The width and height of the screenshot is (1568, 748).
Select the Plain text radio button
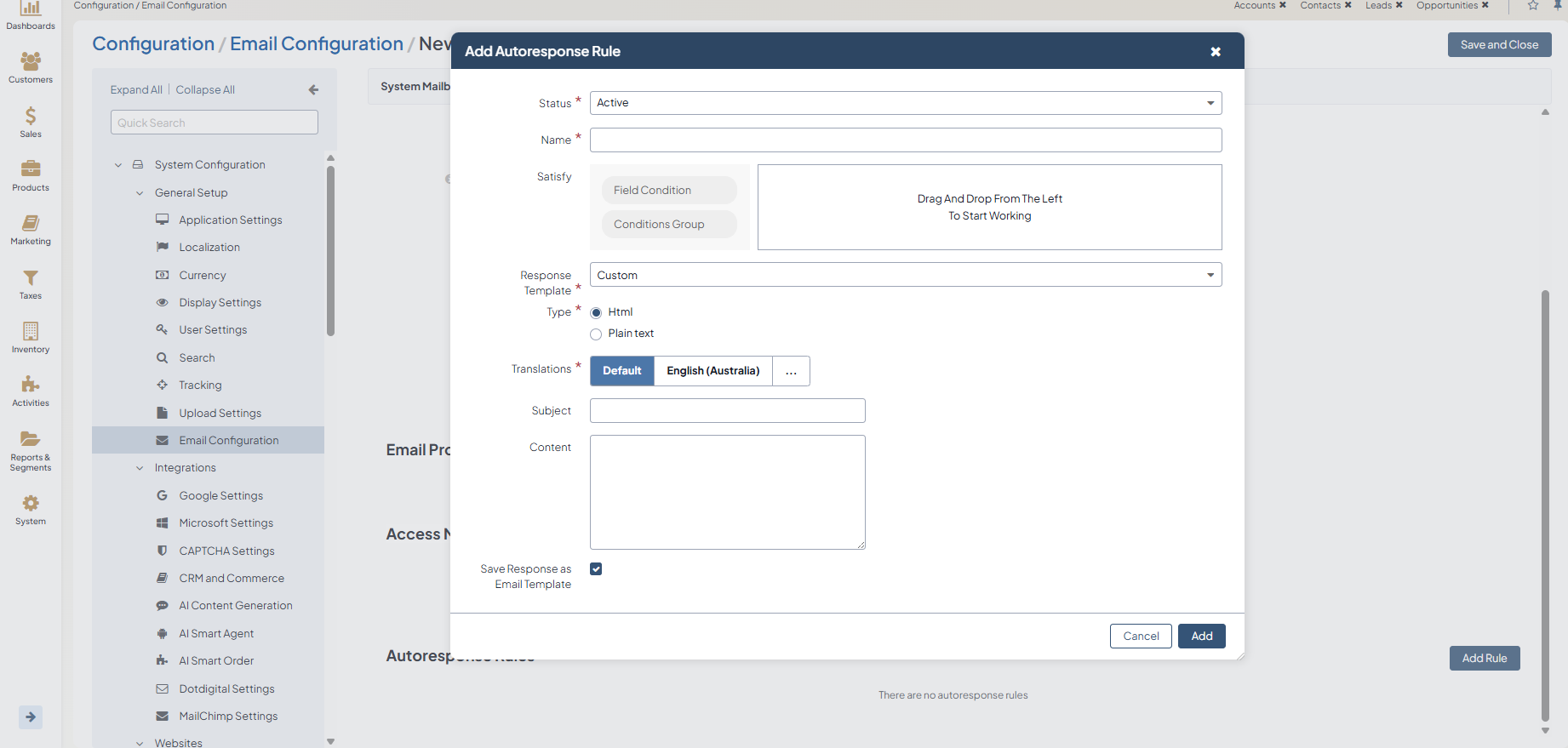596,334
